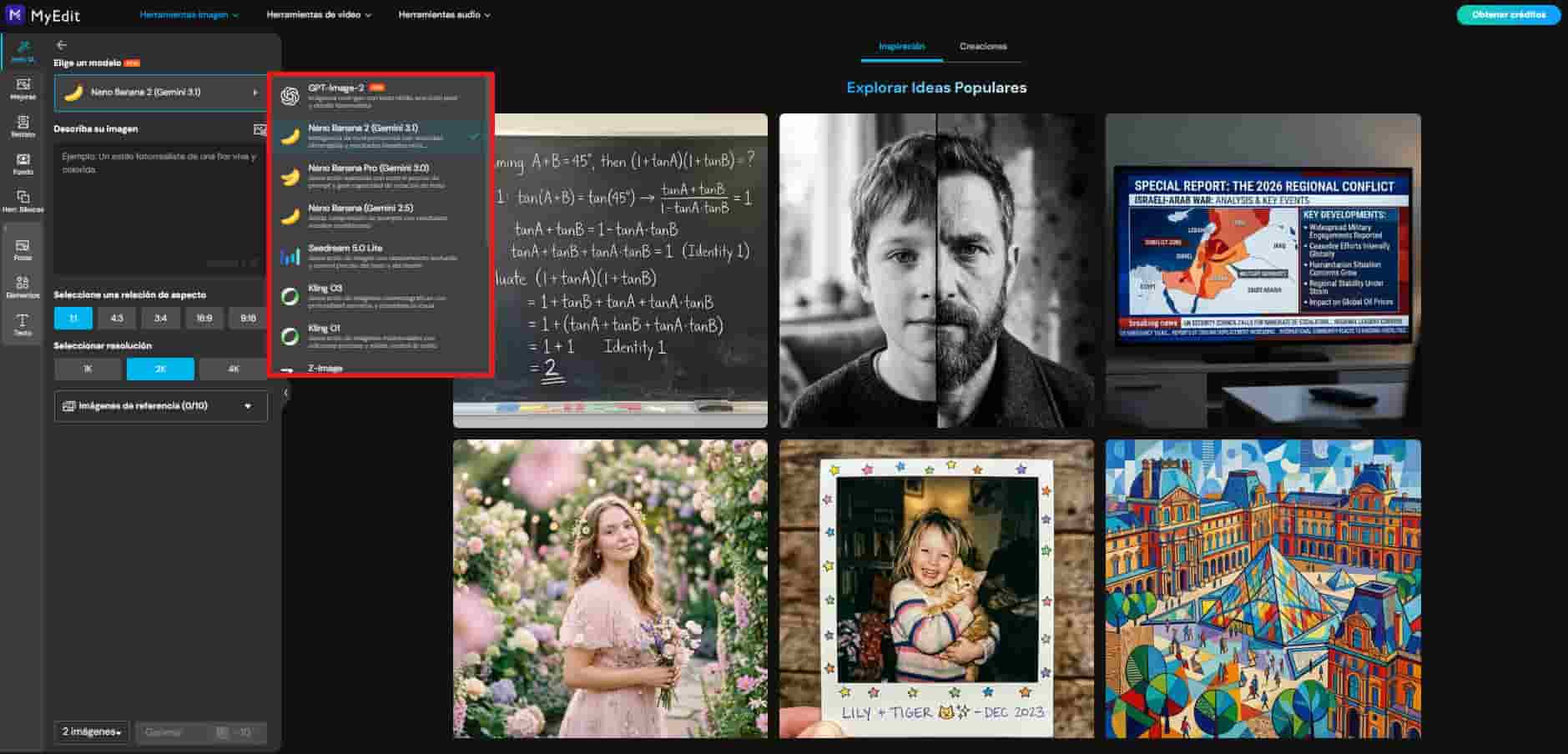Open the black-and-white split face thumbnail
The height and width of the screenshot is (754, 1568).
coord(936,270)
